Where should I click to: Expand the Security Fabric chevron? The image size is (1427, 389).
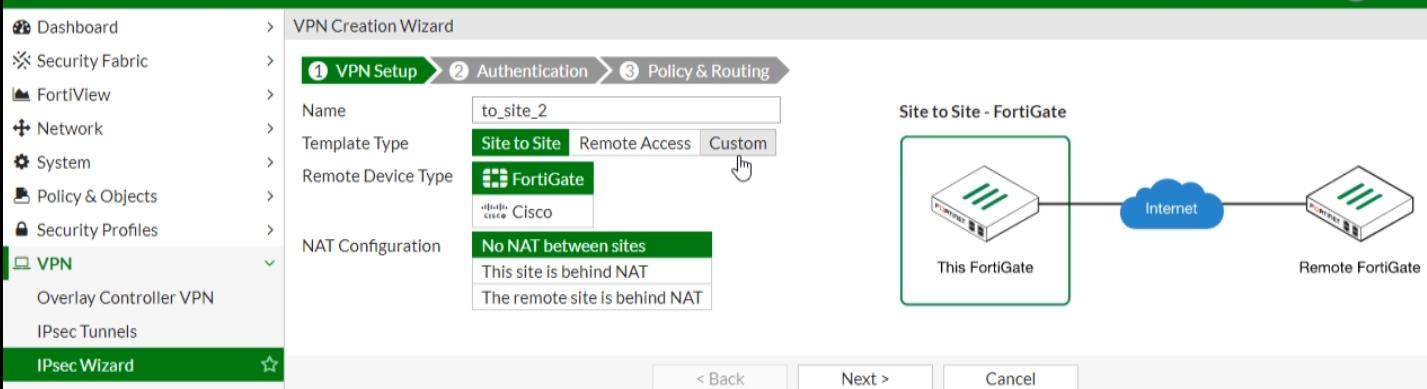tap(270, 61)
